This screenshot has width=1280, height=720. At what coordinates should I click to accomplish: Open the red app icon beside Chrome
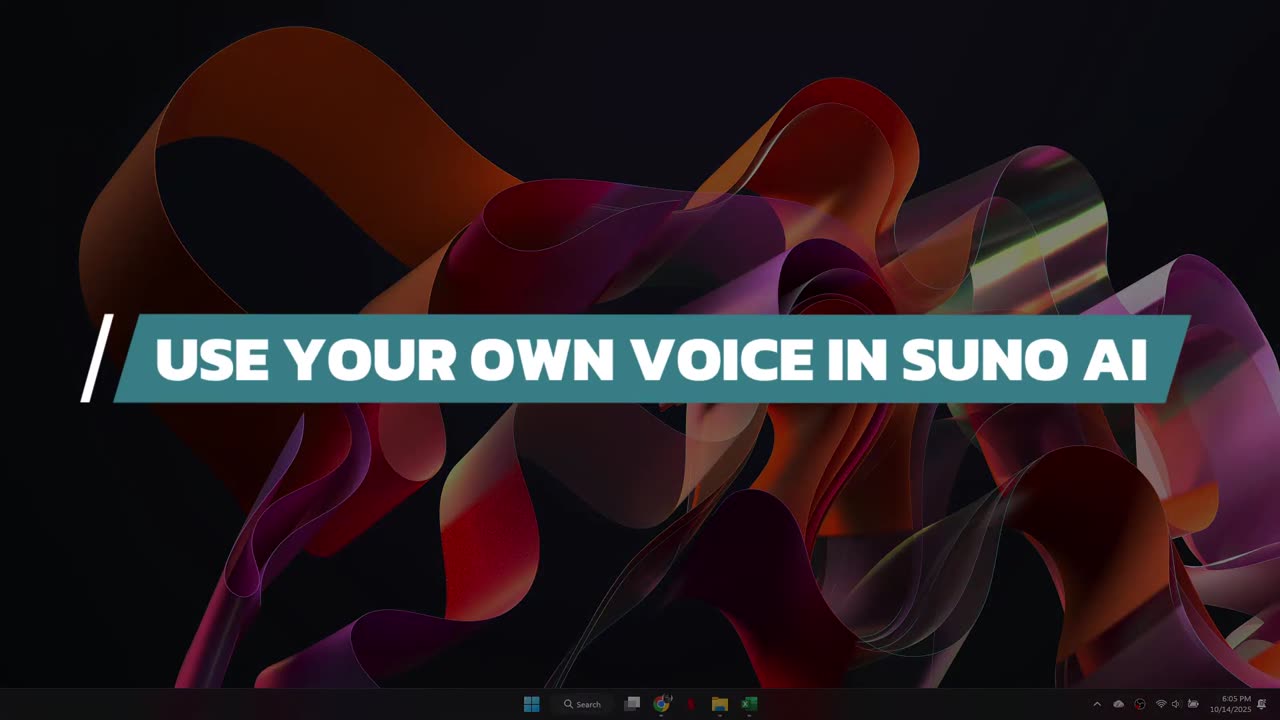(690, 704)
